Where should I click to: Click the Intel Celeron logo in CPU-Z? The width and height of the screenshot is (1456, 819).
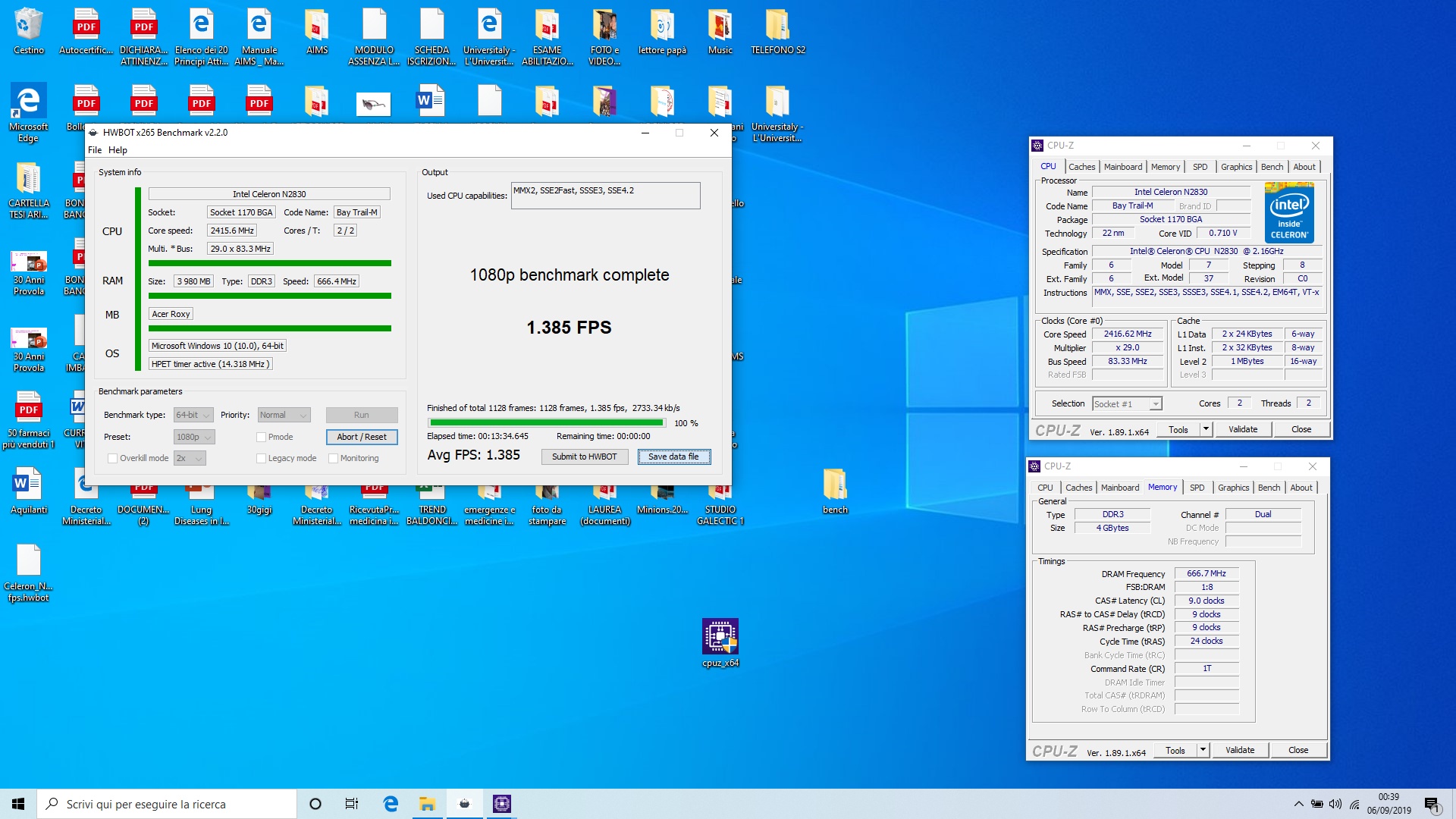pyautogui.click(x=1289, y=212)
